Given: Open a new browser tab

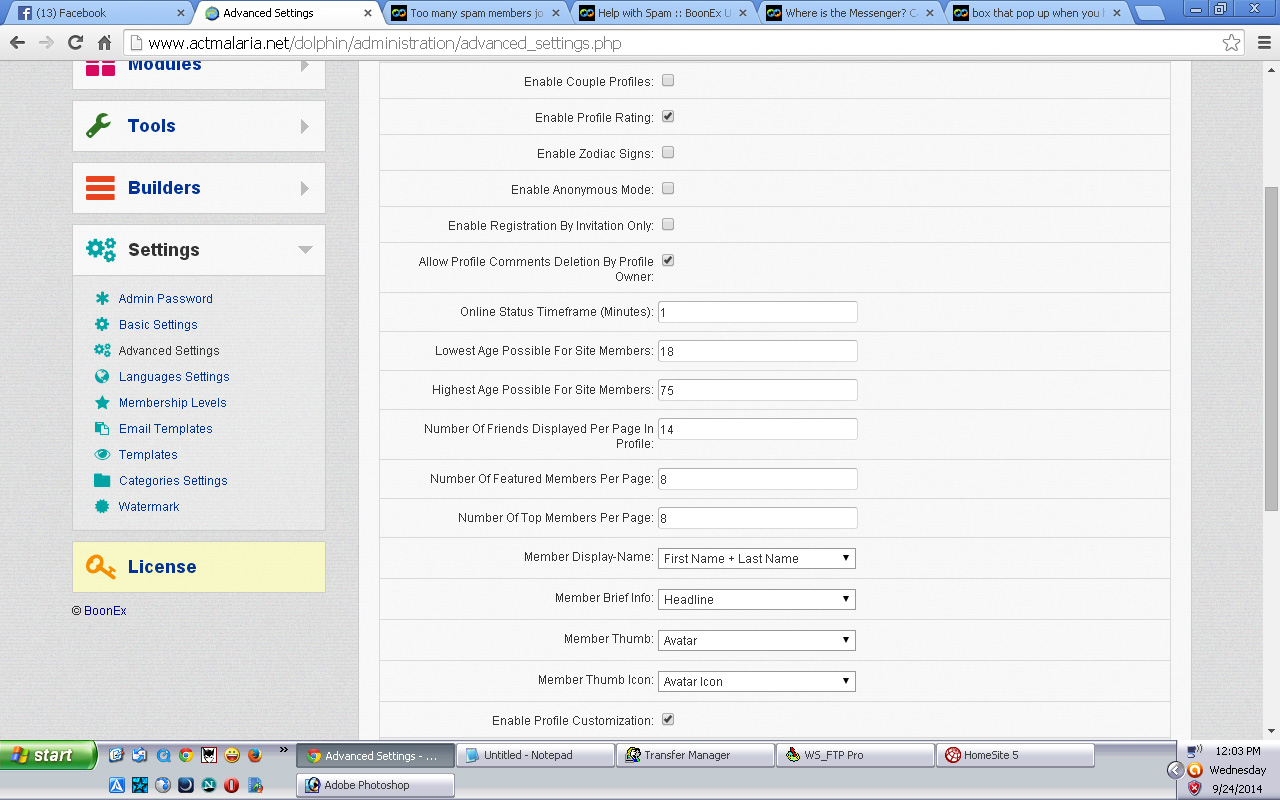Looking at the screenshot, I should 1150,14.
